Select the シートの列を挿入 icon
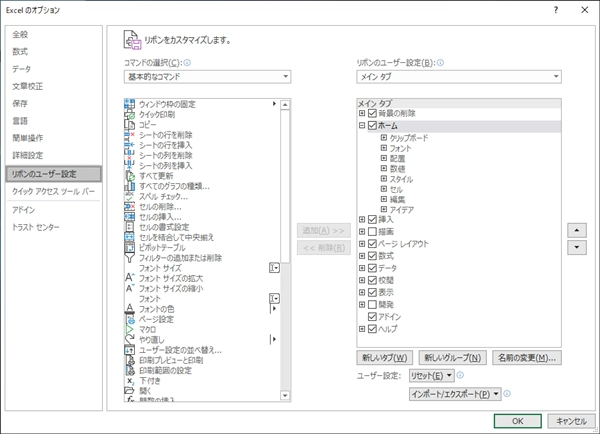 (130, 165)
